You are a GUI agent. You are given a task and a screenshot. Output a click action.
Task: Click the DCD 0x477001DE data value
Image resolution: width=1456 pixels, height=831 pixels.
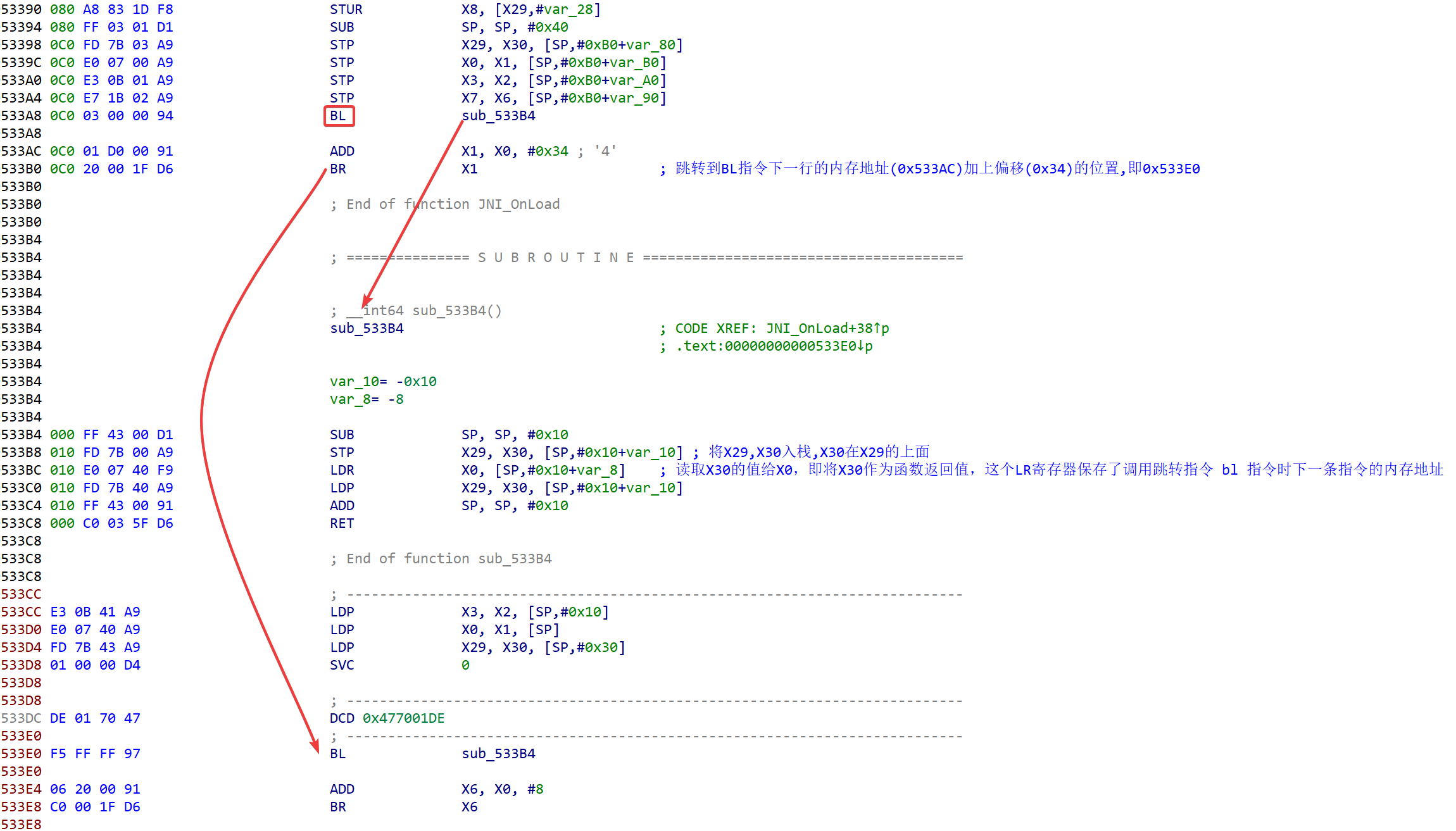pyautogui.click(x=403, y=718)
